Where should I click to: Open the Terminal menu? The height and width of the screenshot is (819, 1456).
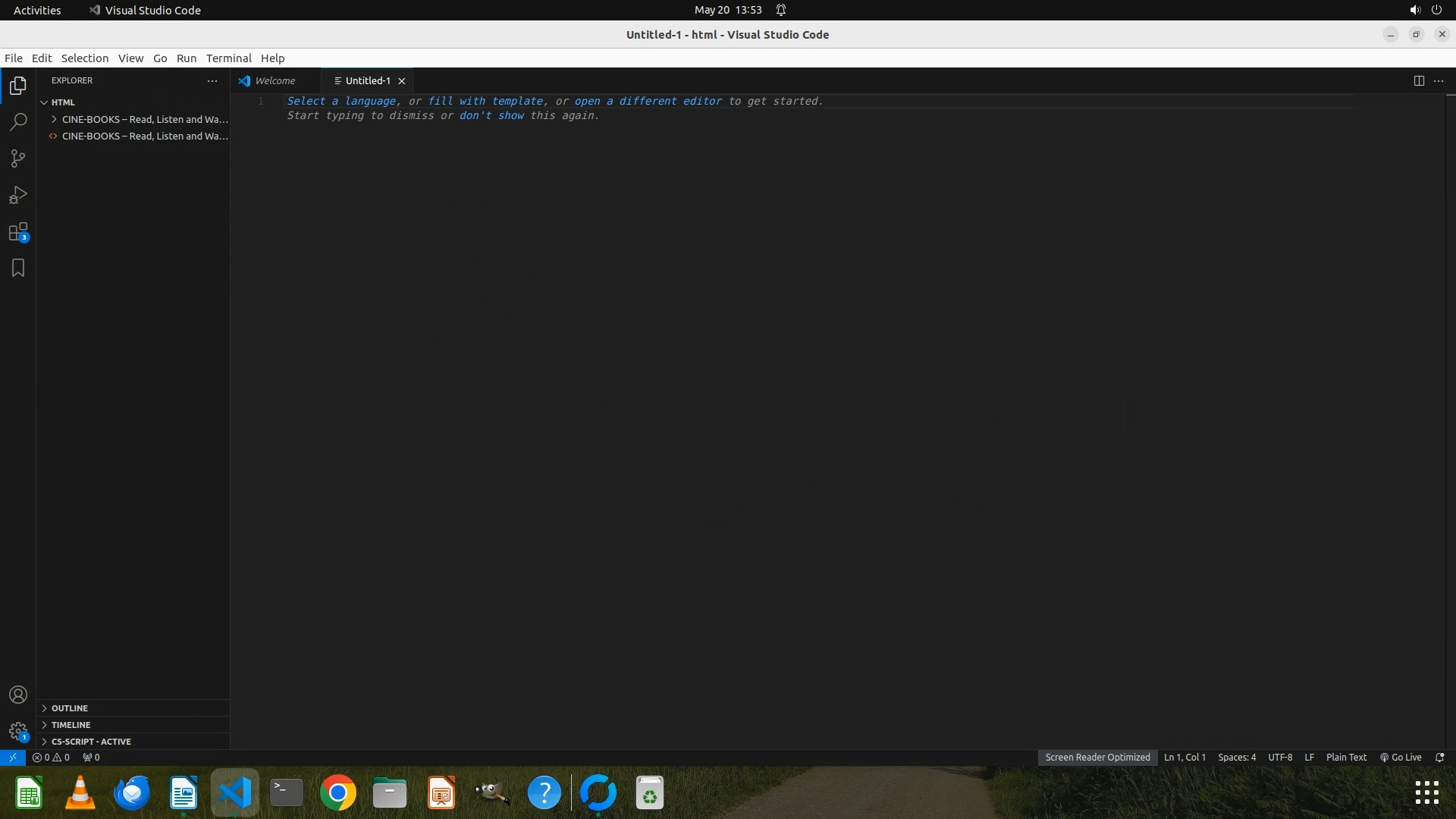[228, 58]
